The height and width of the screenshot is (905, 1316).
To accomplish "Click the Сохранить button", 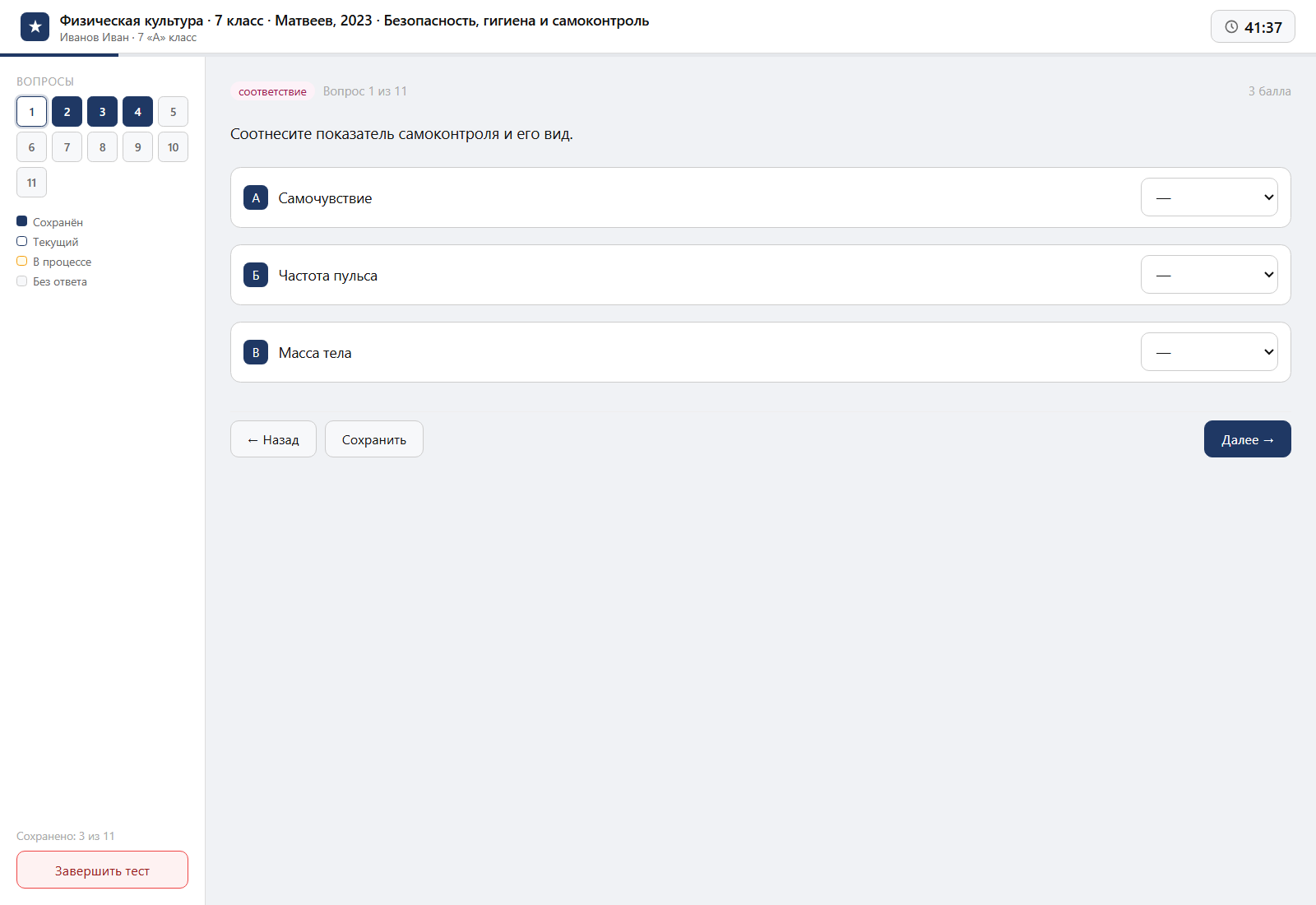I will (374, 439).
